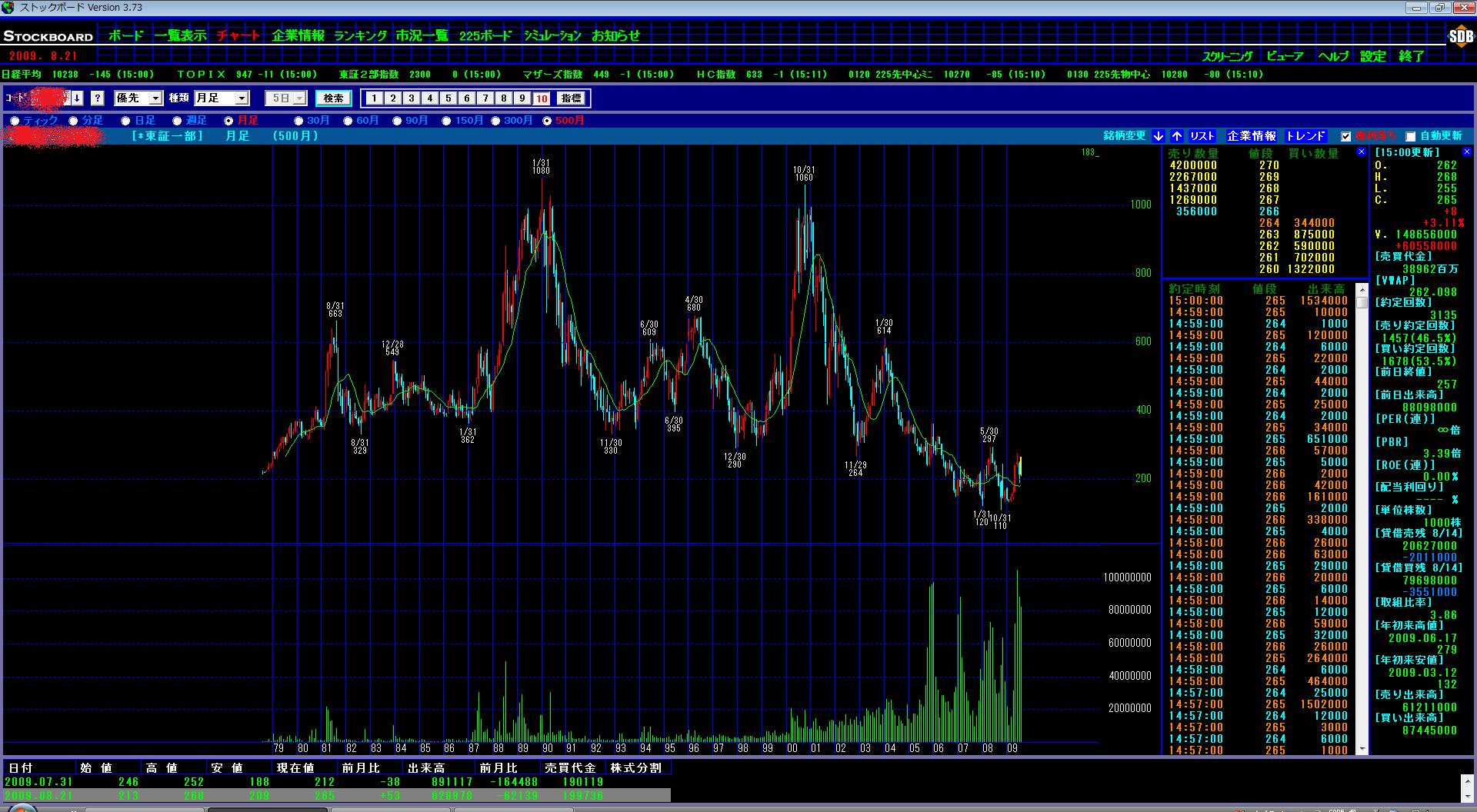Click the question mark help button beside code field
The image size is (1477, 812).
pyautogui.click(x=98, y=98)
